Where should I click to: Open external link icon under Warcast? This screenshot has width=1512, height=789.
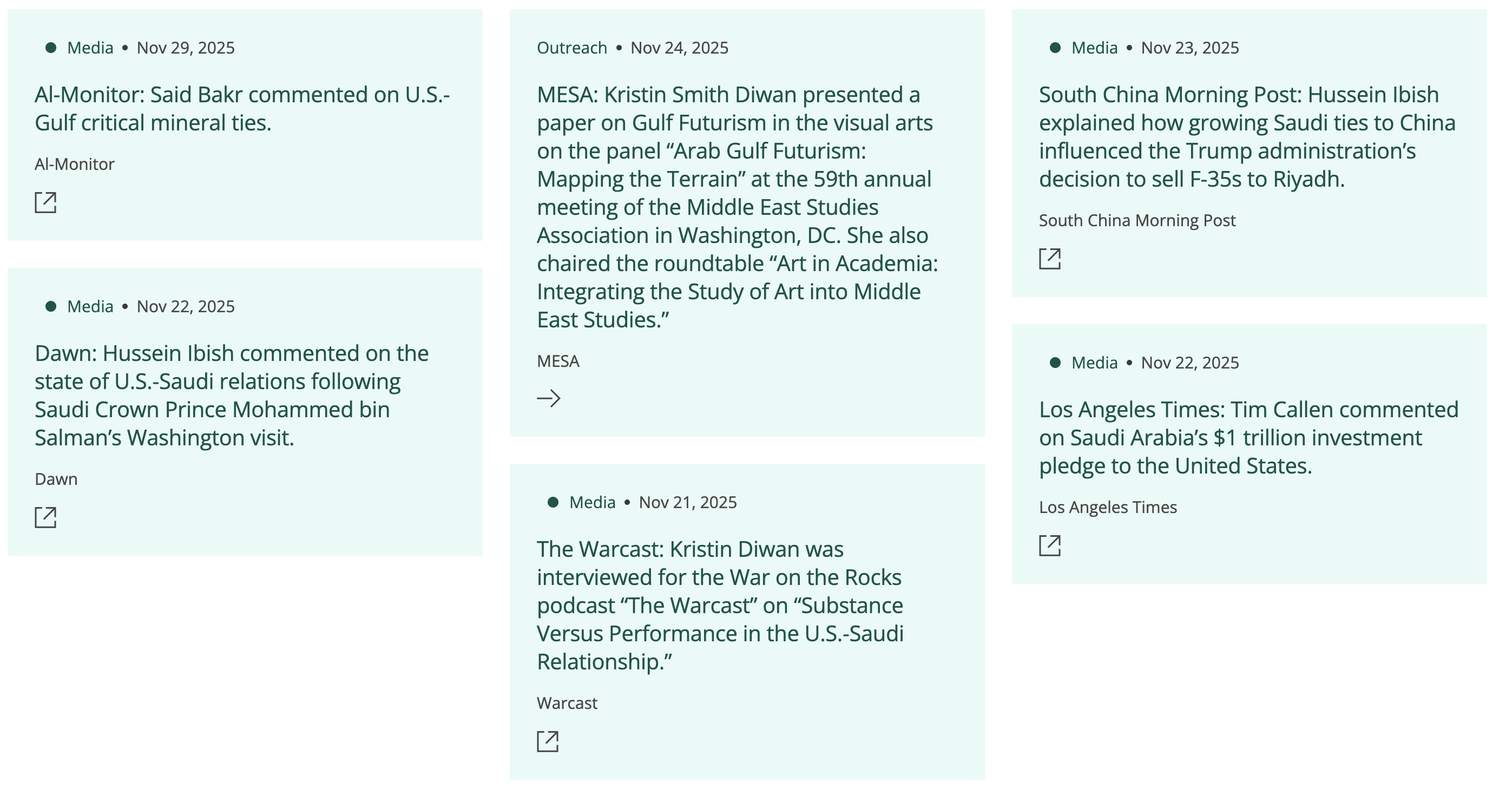point(547,741)
